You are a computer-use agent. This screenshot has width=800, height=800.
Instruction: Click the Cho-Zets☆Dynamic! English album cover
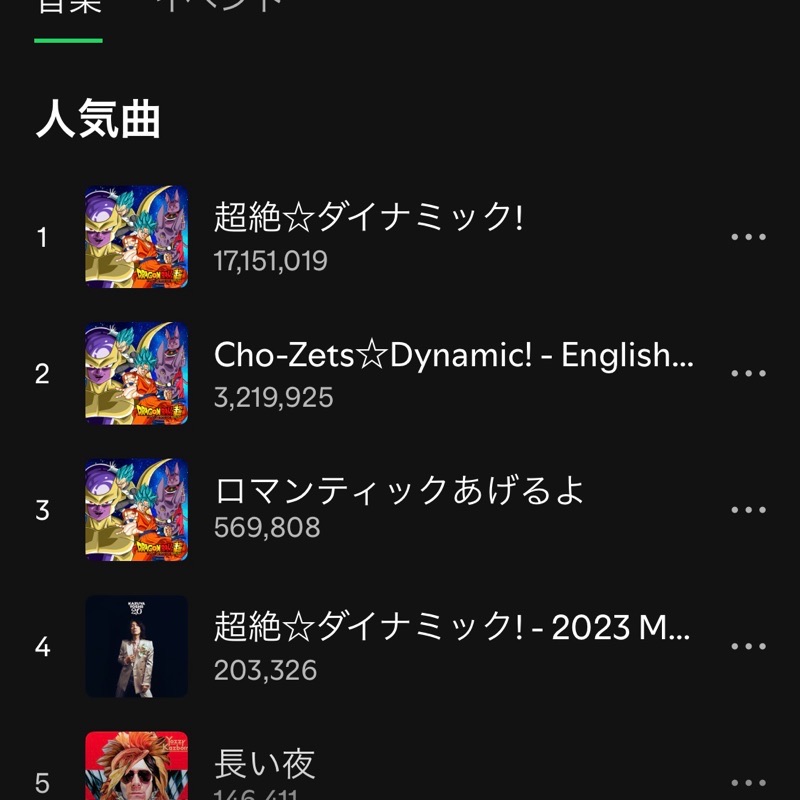136,374
